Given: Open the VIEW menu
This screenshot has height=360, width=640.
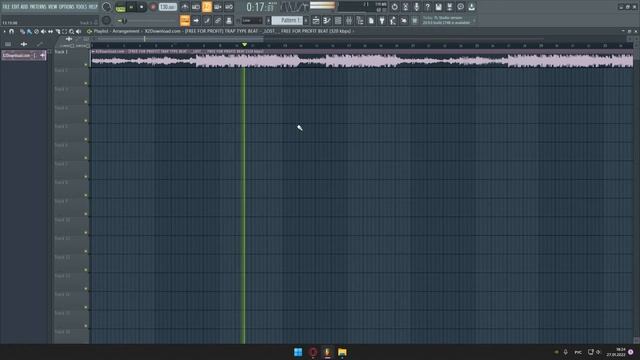Looking at the screenshot, I should pos(53,7).
